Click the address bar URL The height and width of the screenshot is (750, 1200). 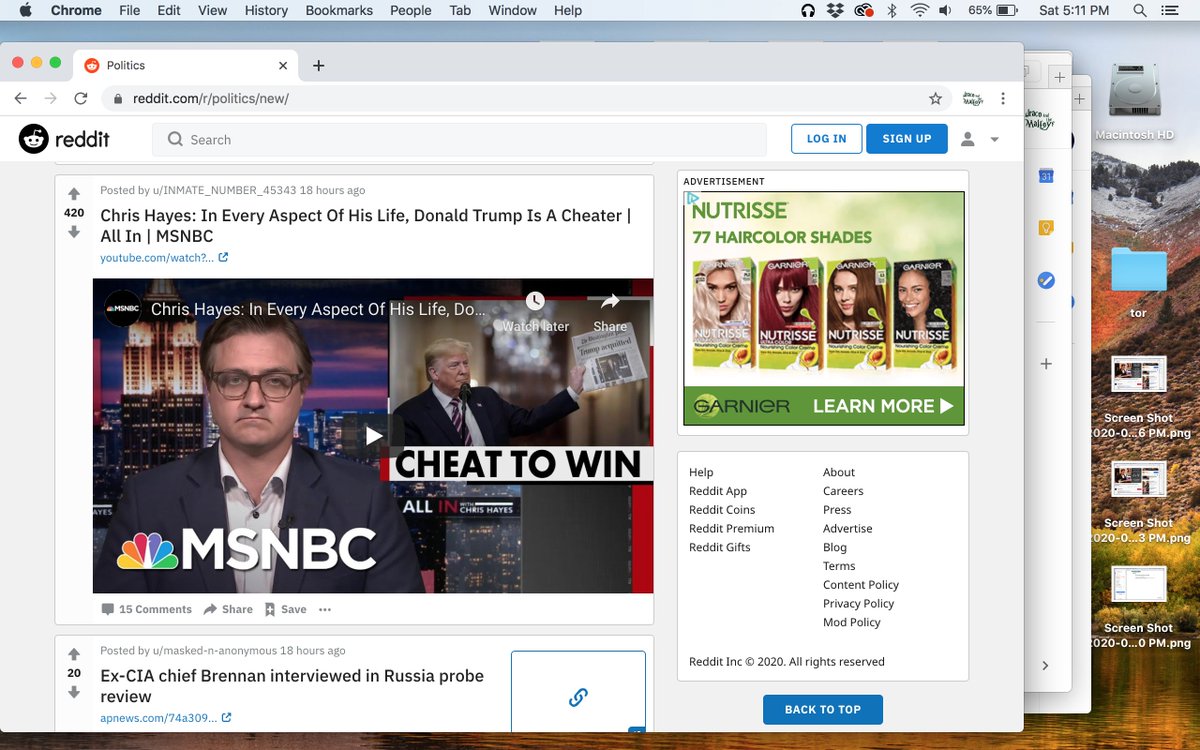click(211, 98)
